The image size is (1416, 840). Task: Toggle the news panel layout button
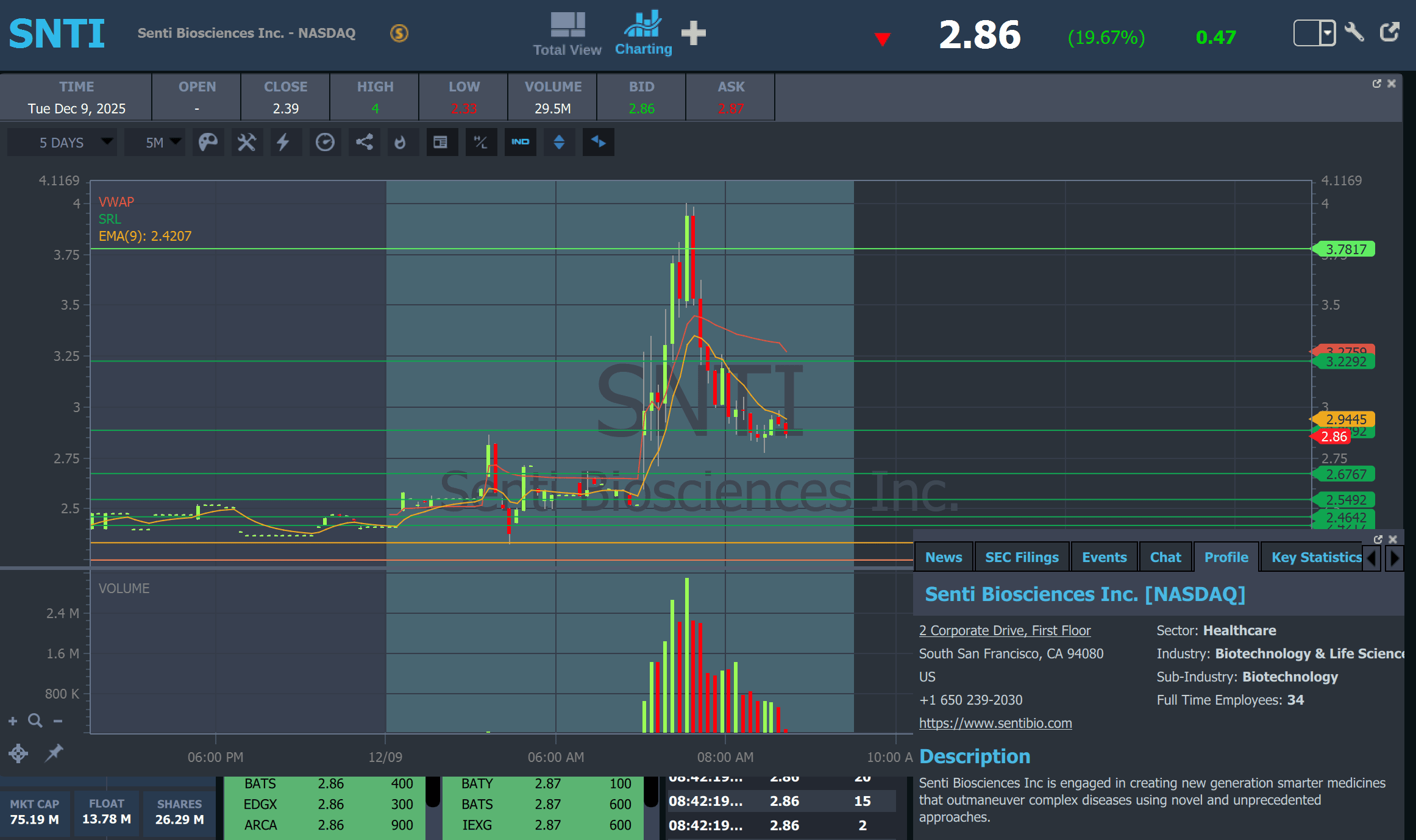pos(441,143)
